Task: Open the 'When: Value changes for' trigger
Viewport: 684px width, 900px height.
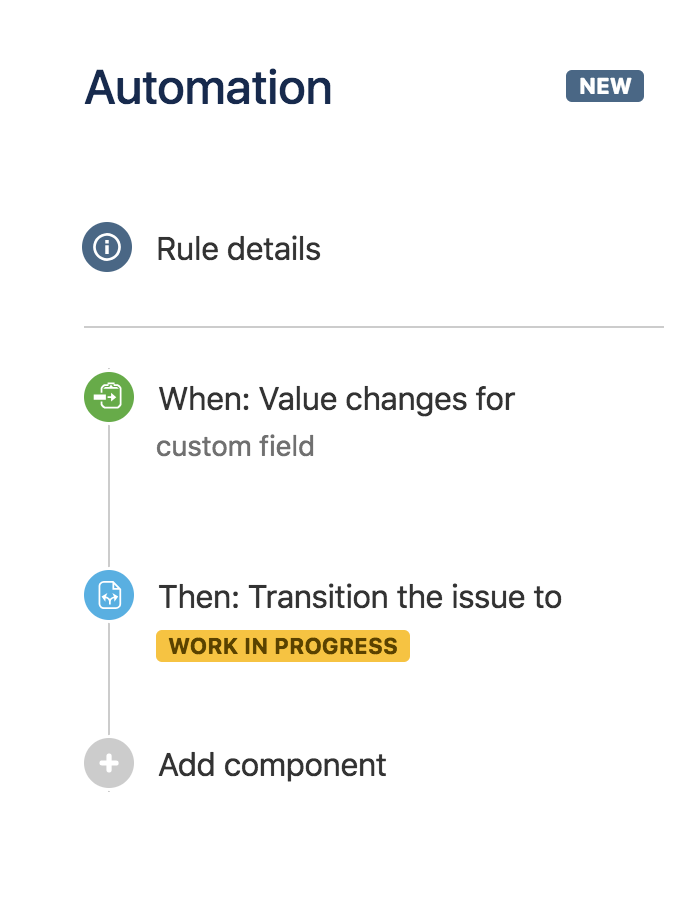Action: [x=336, y=399]
